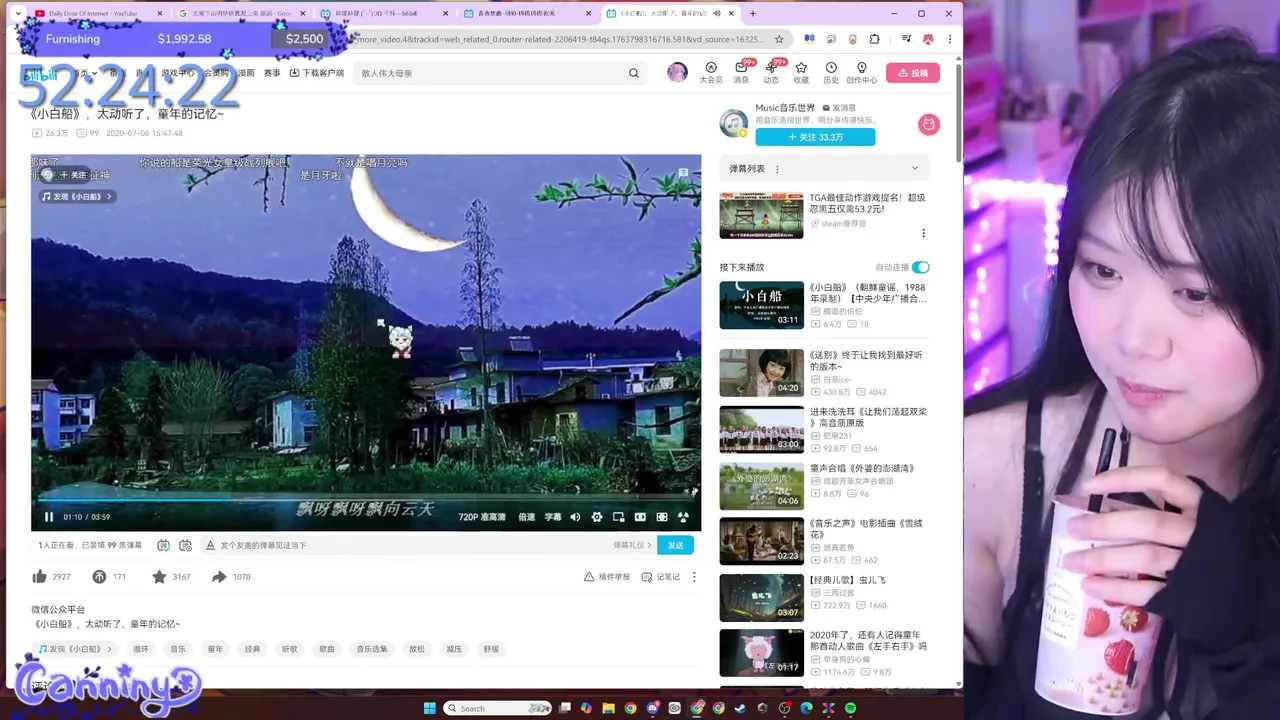The height and width of the screenshot is (720, 1280).
Task: Follow the uploader with 关注 33.3万 button
Action: (815, 137)
